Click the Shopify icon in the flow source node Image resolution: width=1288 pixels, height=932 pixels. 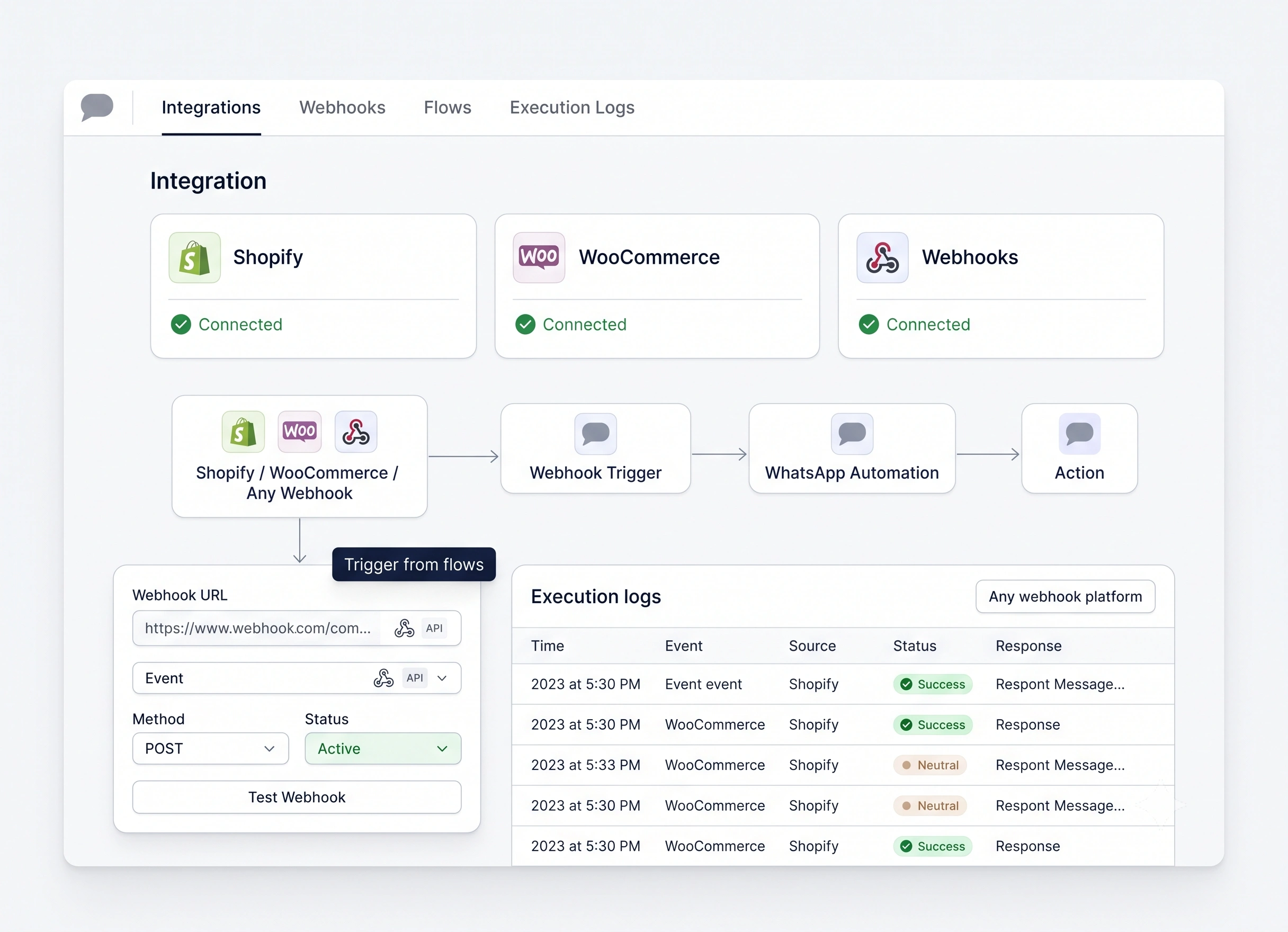pyautogui.click(x=243, y=432)
